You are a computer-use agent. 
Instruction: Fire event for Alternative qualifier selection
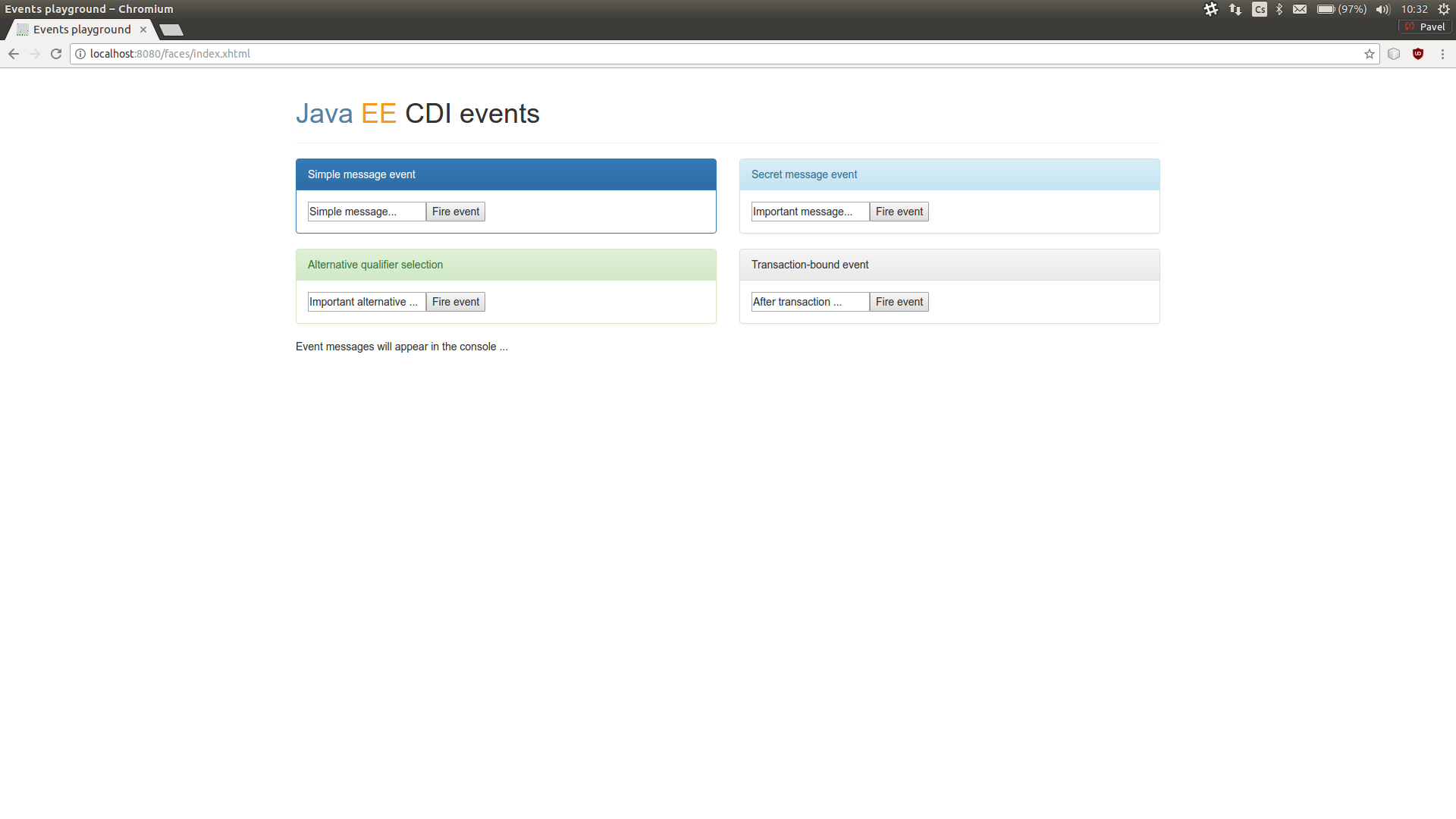456,302
